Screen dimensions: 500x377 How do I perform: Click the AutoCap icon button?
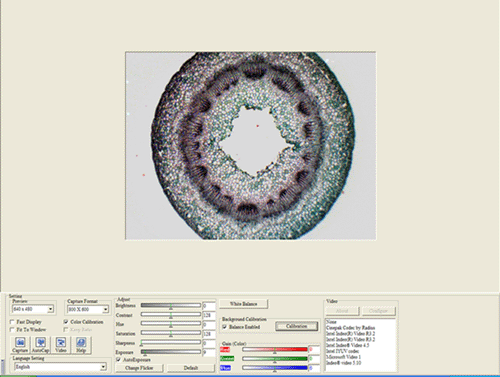point(41,345)
